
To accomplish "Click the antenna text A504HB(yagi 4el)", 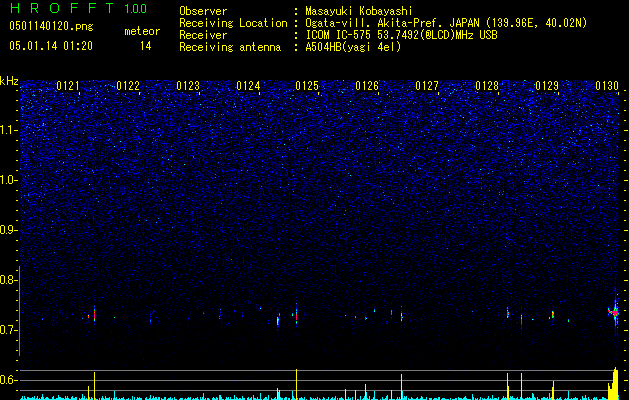I will coord(353,47).
